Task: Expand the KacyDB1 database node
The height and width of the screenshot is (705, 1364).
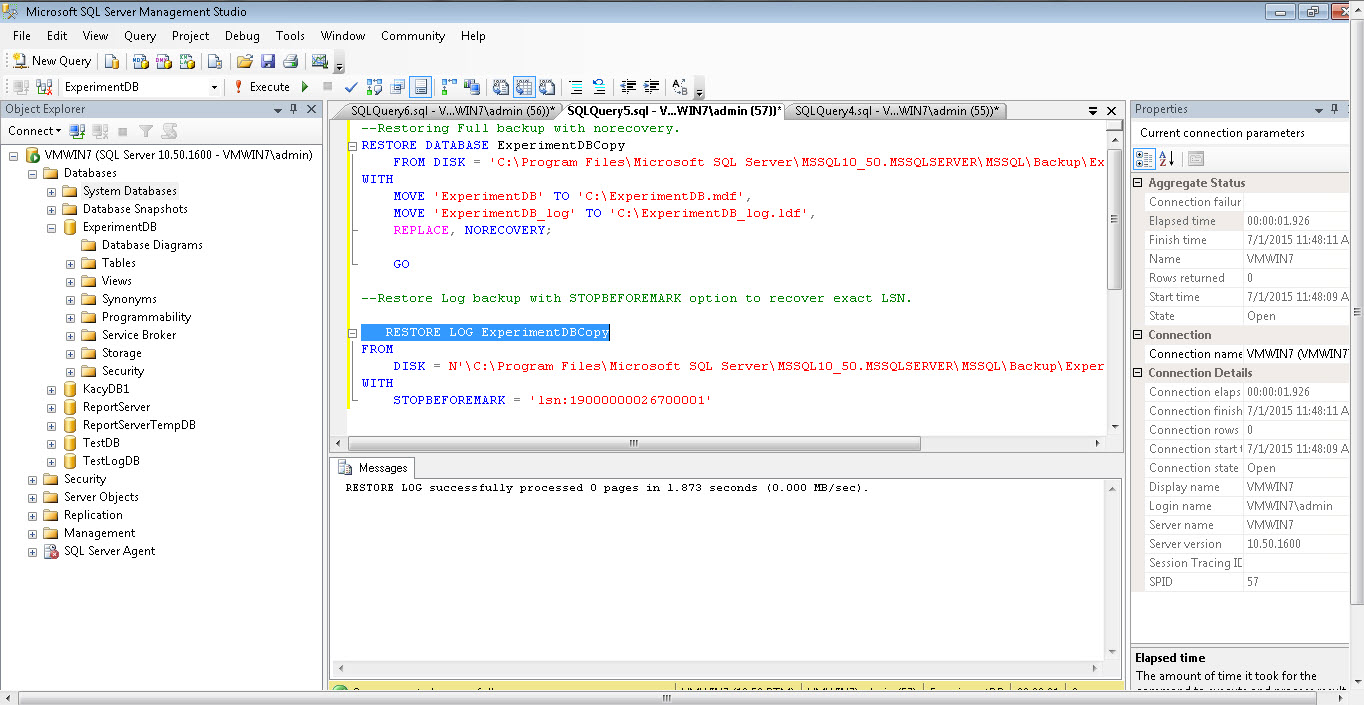Action: click(52, 389)
